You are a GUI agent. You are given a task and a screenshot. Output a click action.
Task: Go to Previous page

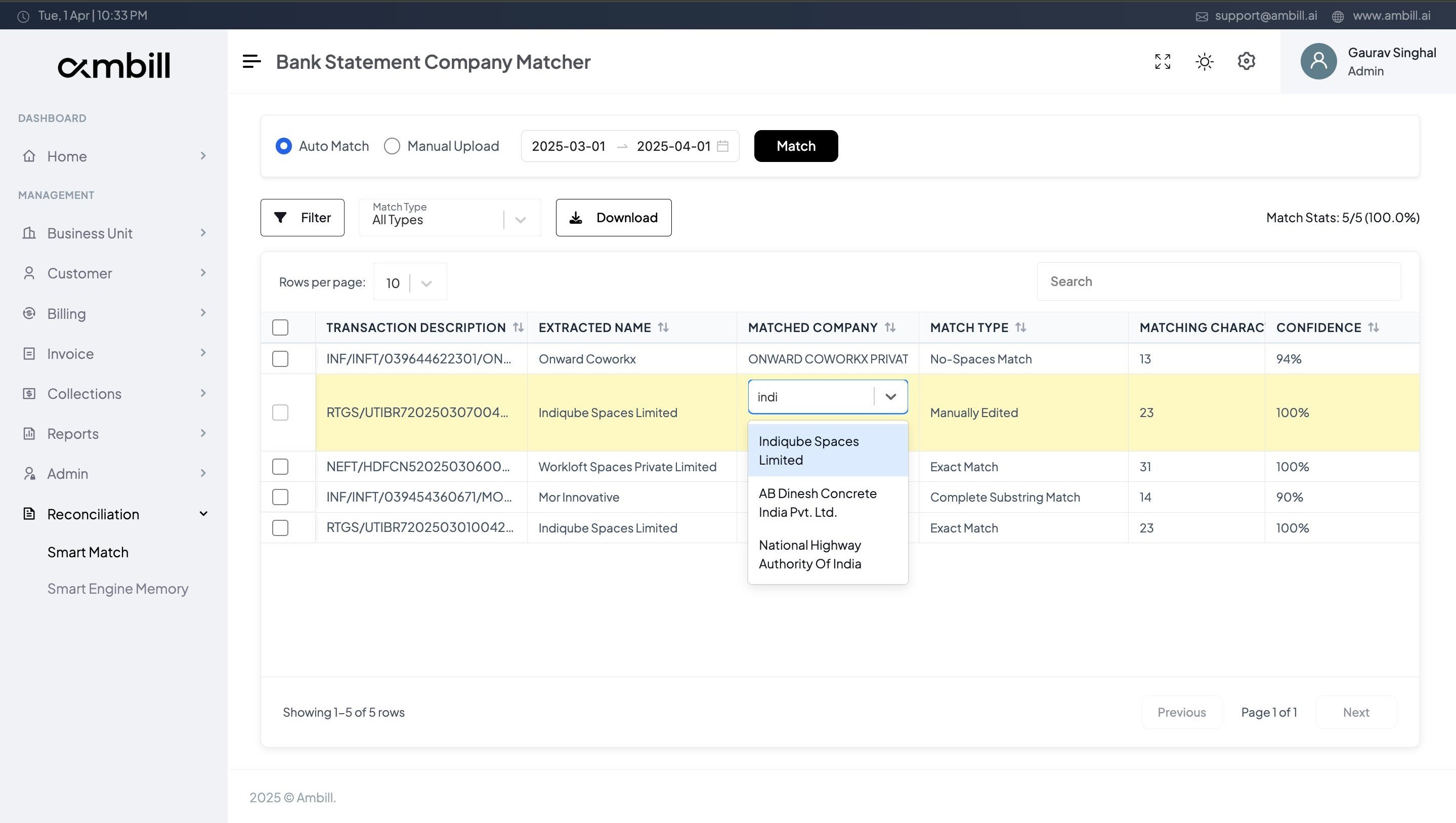(1182, 712)
